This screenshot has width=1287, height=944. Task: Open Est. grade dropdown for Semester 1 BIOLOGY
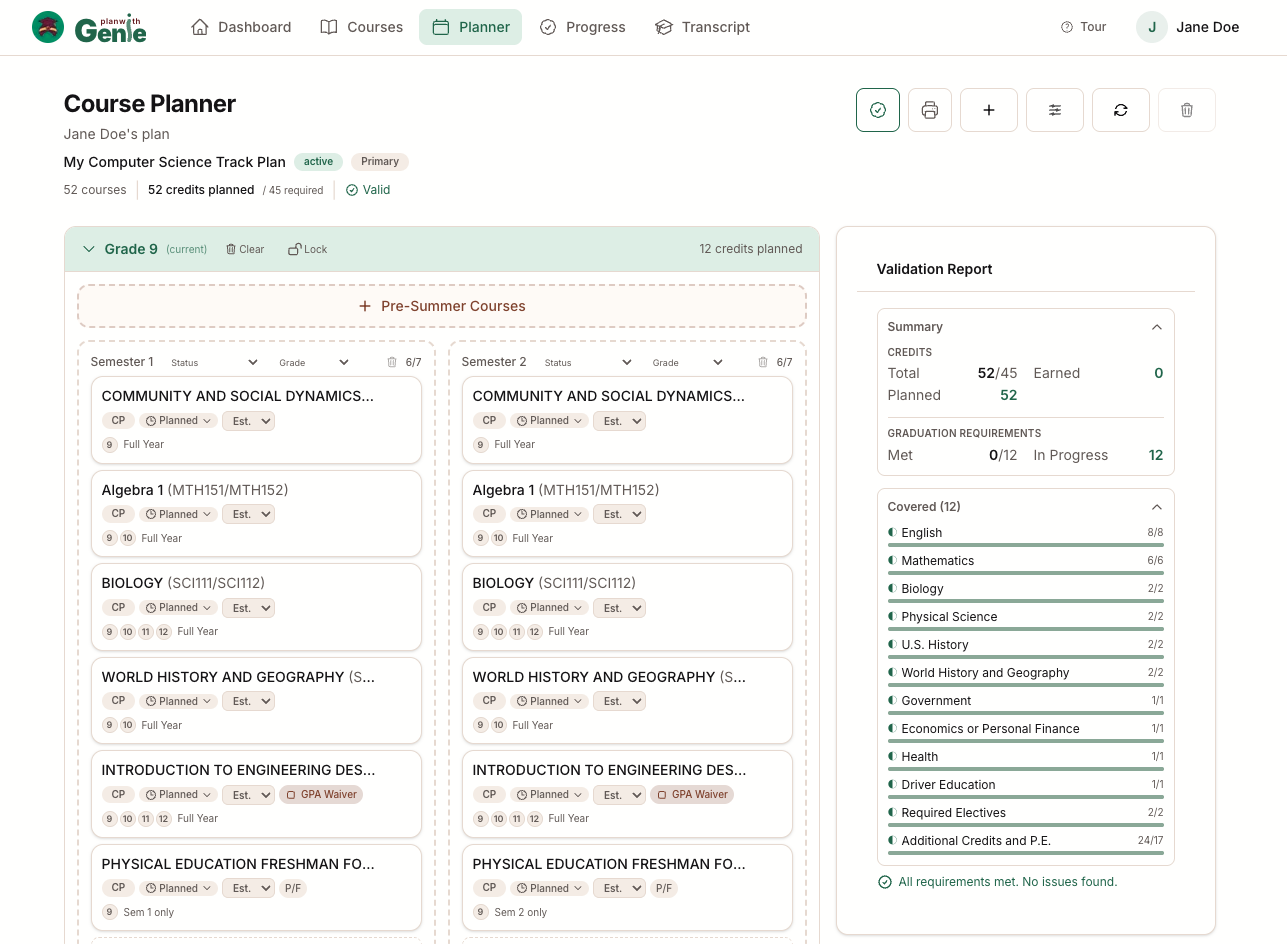[248, 608]
